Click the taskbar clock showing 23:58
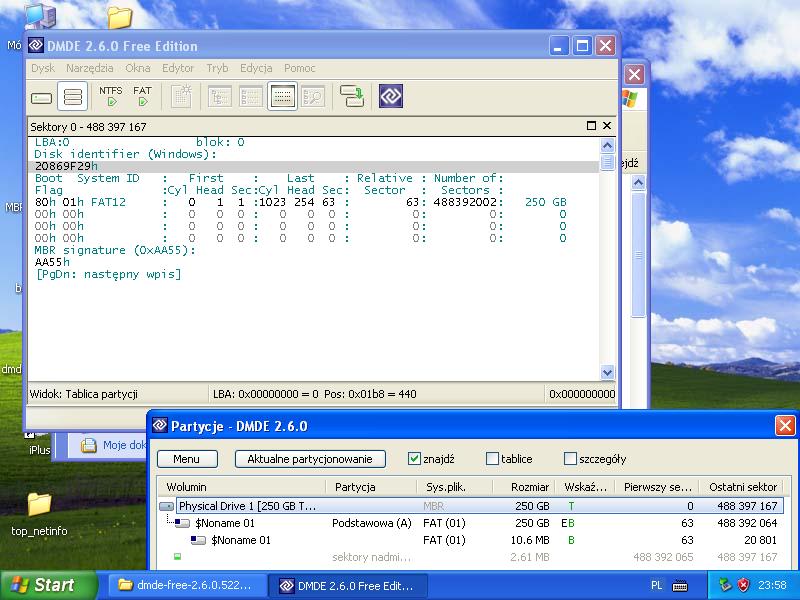The height and width of the screenshot is (600, 800). pos(772,585)
